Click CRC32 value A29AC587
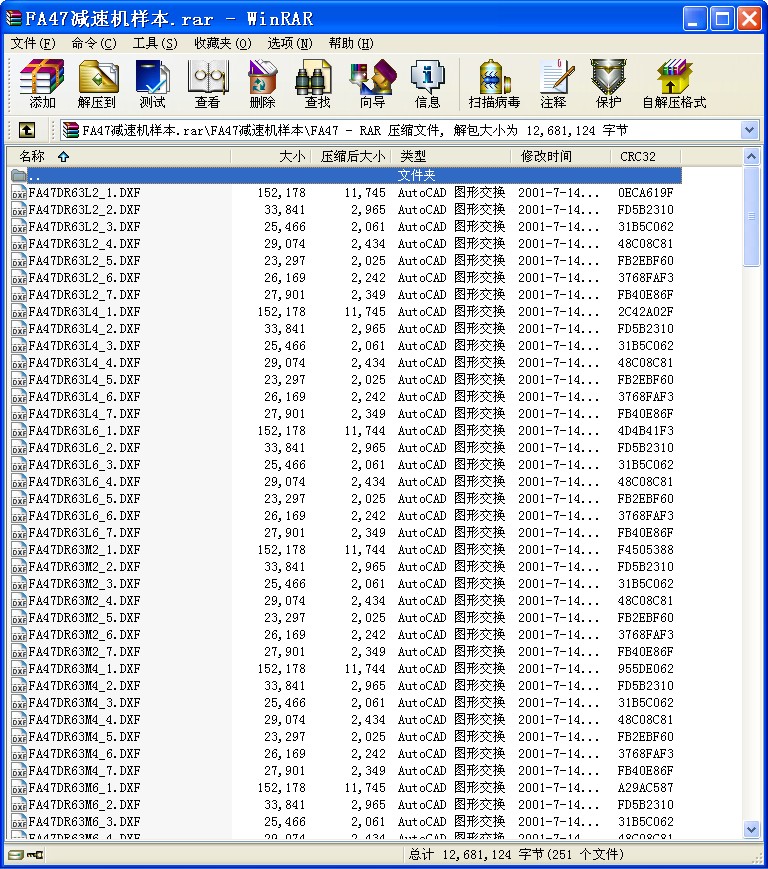 click(x=646, y=788)
